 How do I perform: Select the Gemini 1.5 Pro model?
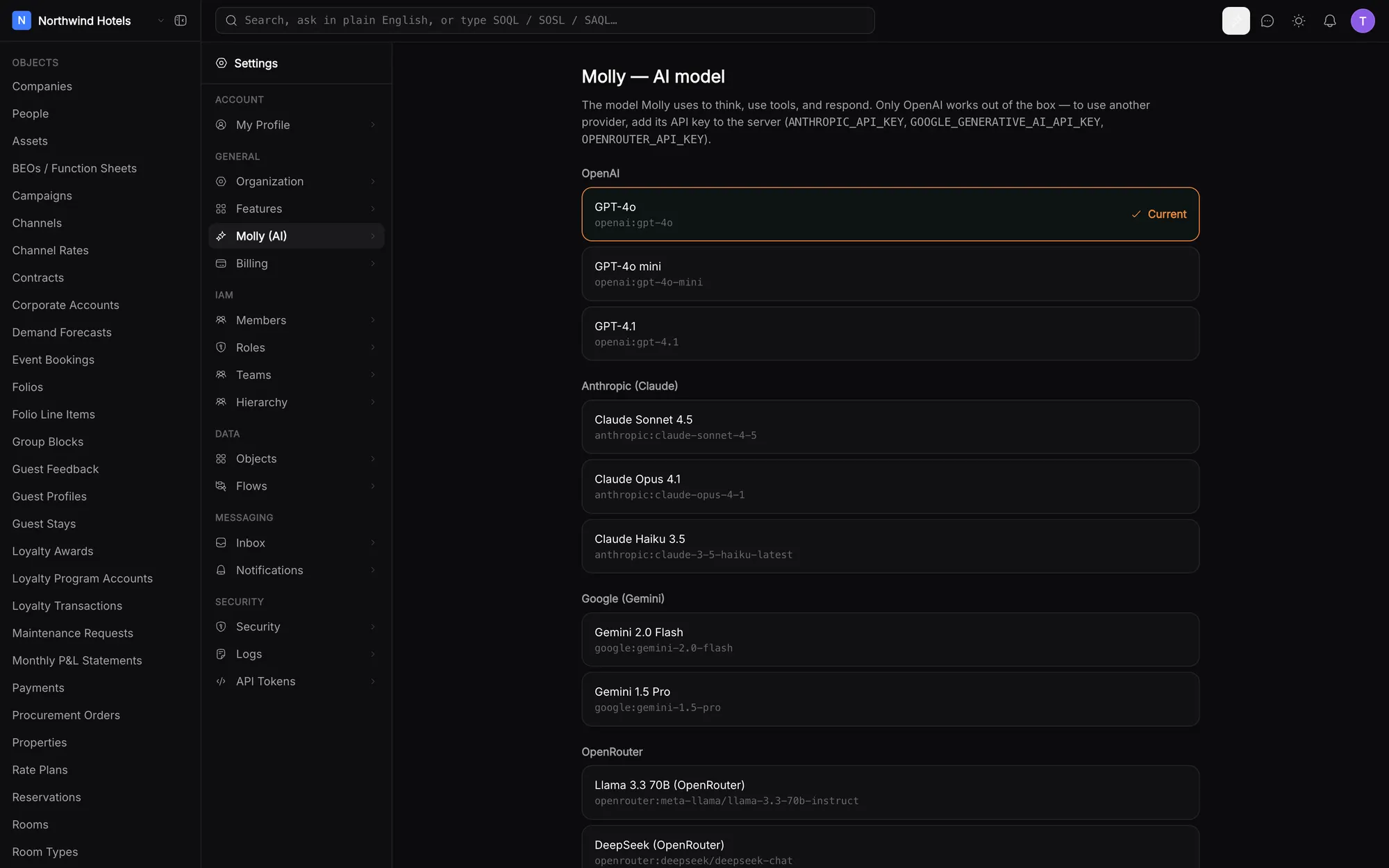(x=890, y=699)
